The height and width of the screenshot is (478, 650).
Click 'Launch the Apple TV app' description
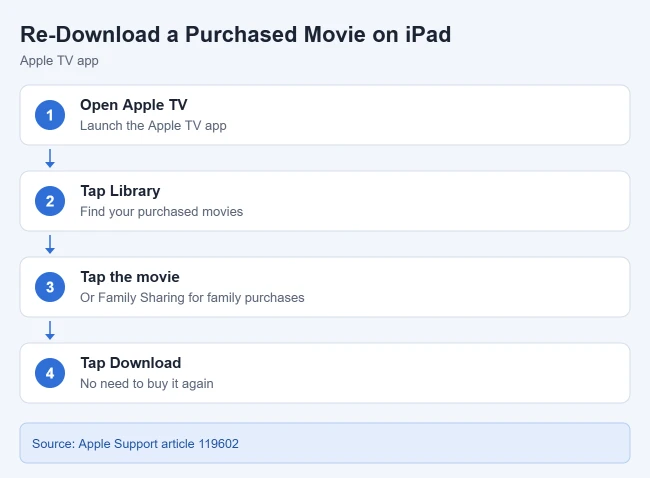coord(153,126)
